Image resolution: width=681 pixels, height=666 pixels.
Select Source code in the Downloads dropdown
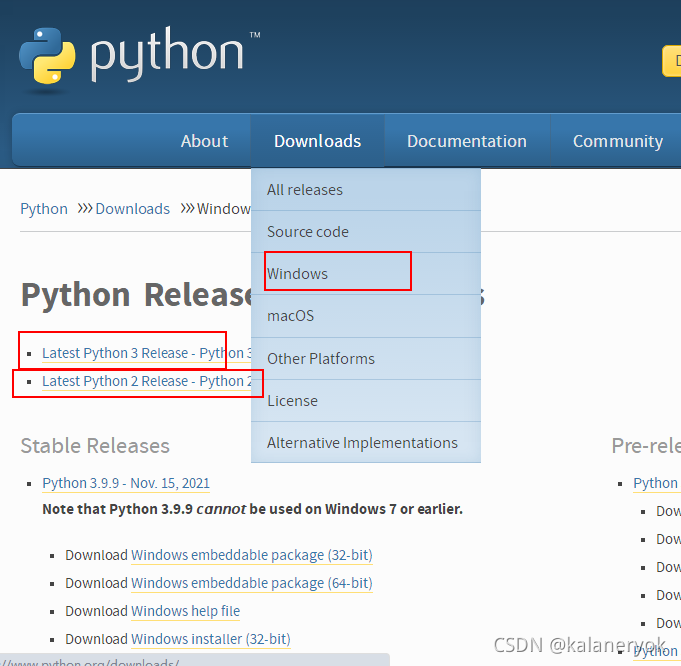(x=366, y=232)
